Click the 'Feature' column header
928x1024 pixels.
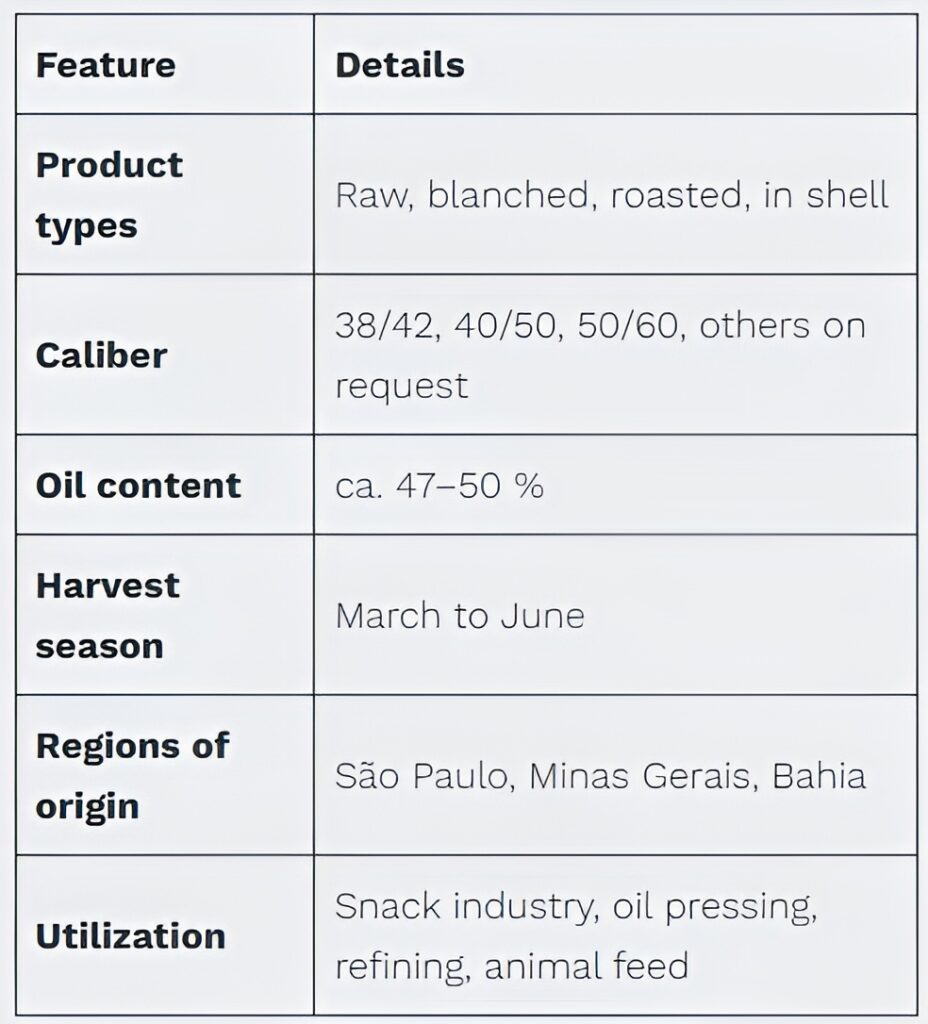(x=105, y=65)
